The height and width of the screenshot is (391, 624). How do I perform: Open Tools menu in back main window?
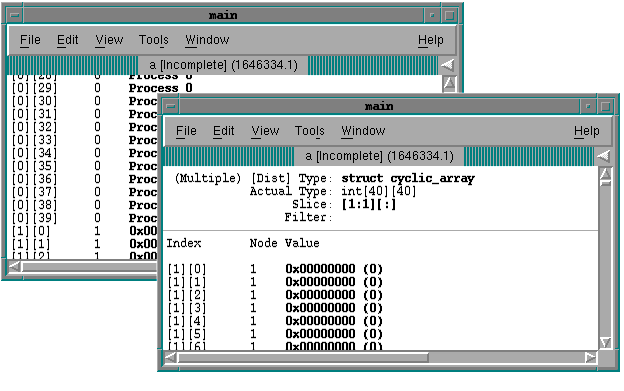coord(154,40)
